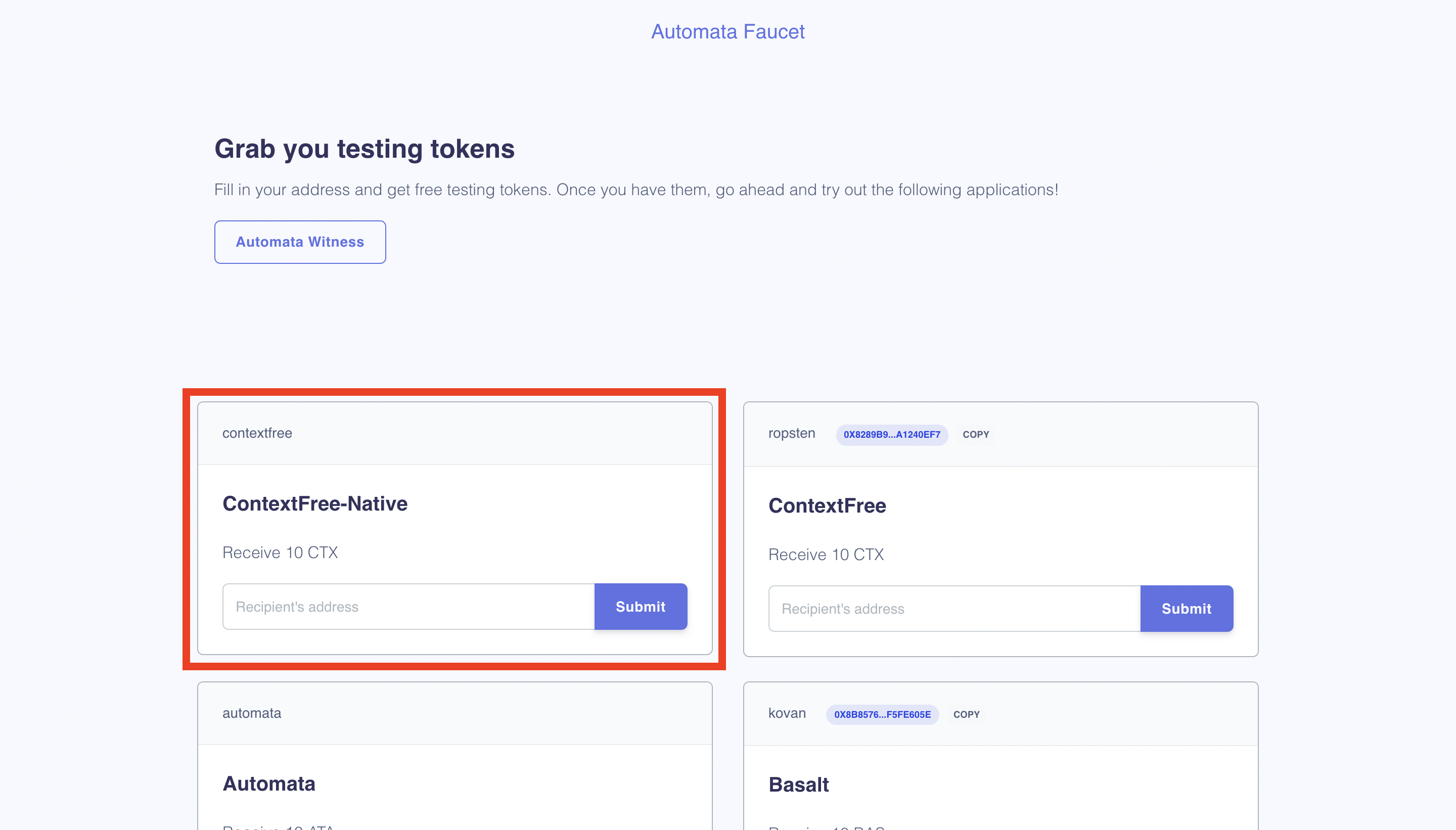The height and width of the screenshot is (830, 1456).
Task: Click the Grab you testing tokens heading
Action: (365, 149)
